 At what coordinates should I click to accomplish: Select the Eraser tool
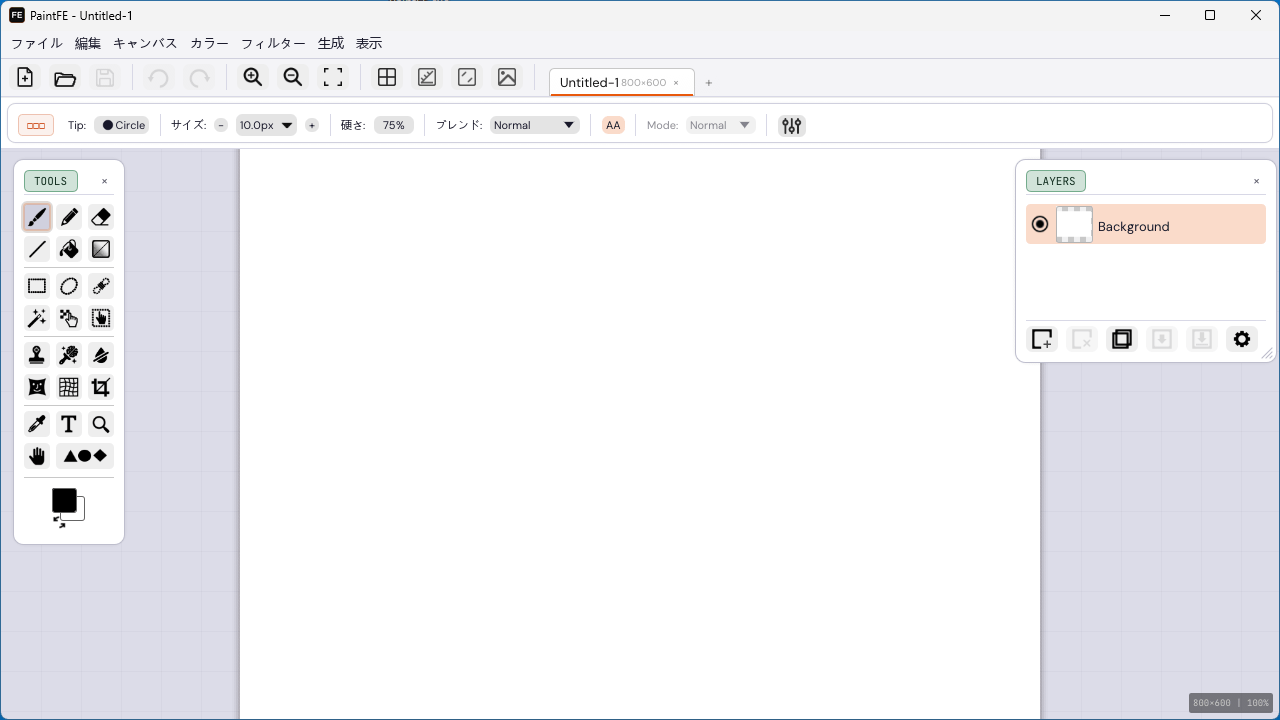[101, 217]
